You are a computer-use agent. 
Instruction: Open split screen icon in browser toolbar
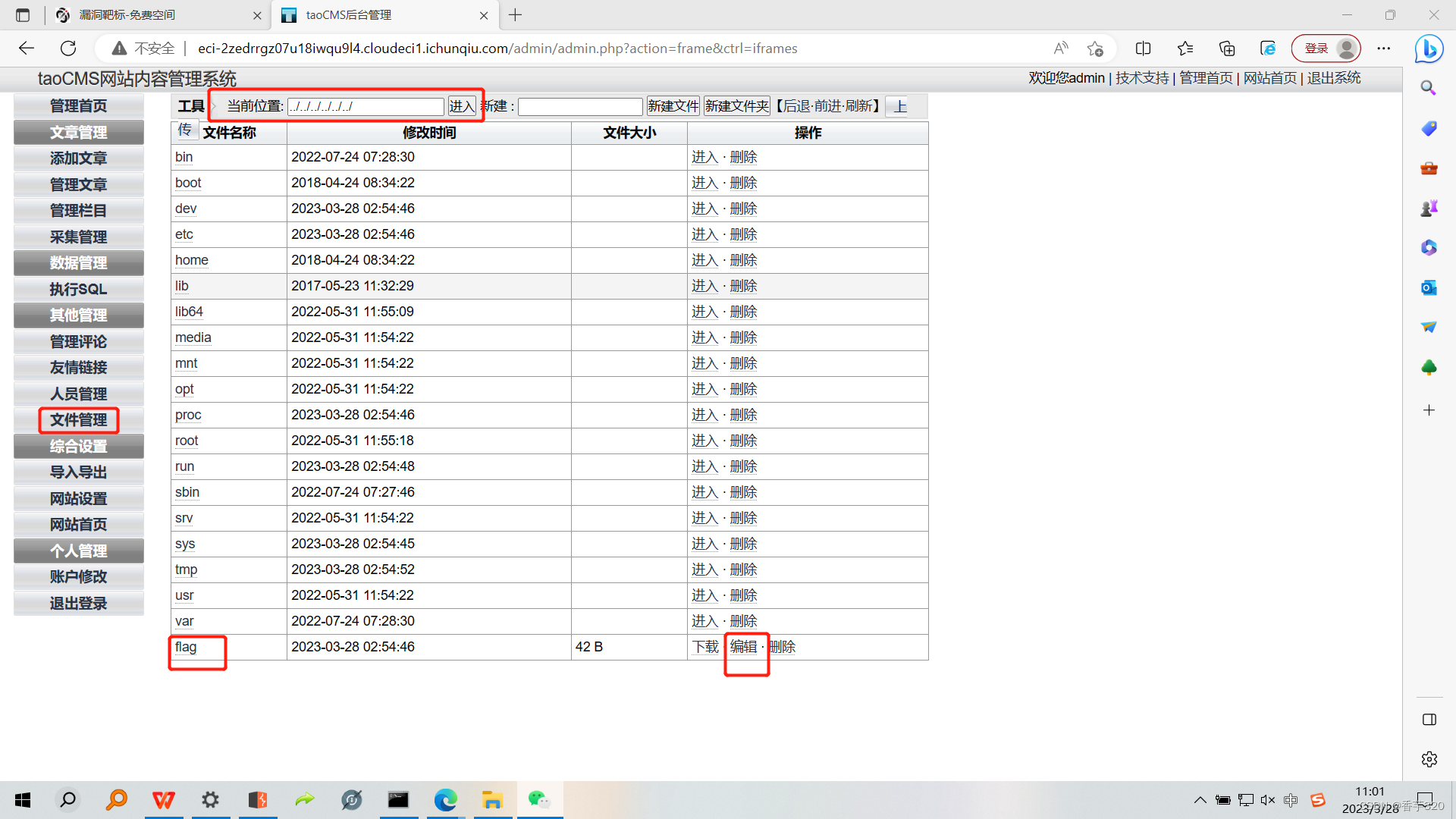click(x=1144, y=48)
